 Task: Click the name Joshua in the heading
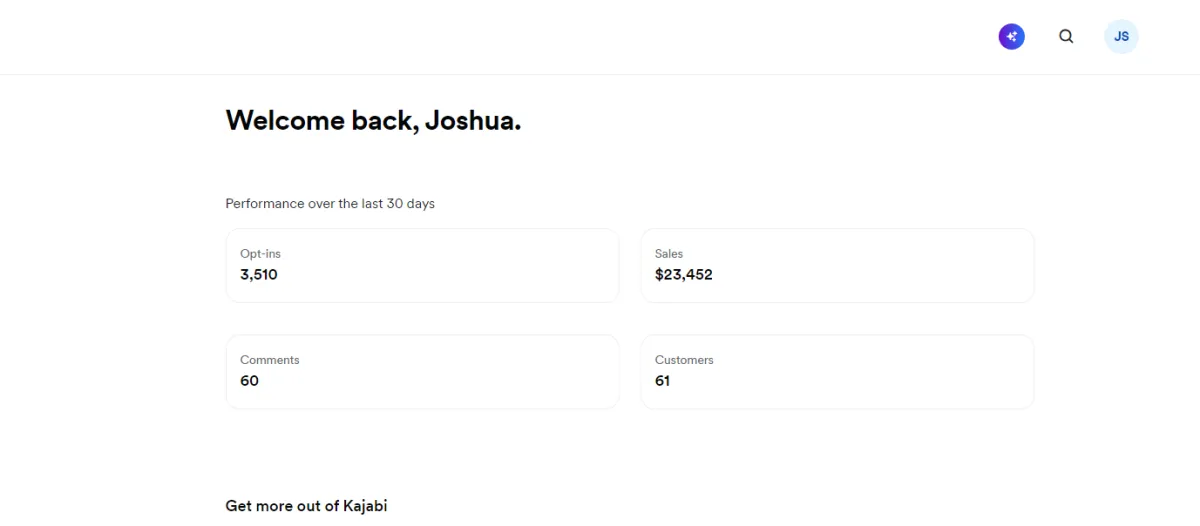(470, 121)
